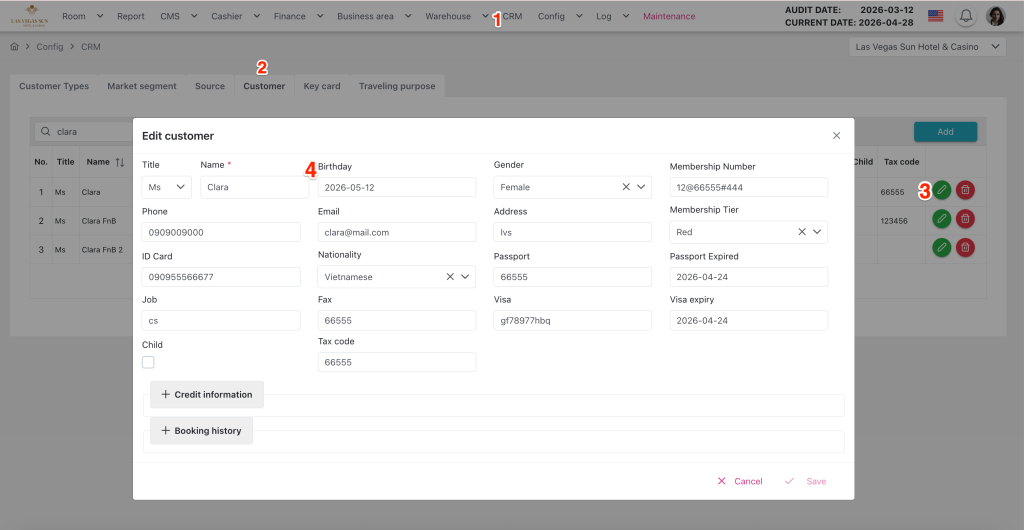Switch to the Key card tab
The width and height of the screenshot is (1024, 530).
[x=322, y=86]
